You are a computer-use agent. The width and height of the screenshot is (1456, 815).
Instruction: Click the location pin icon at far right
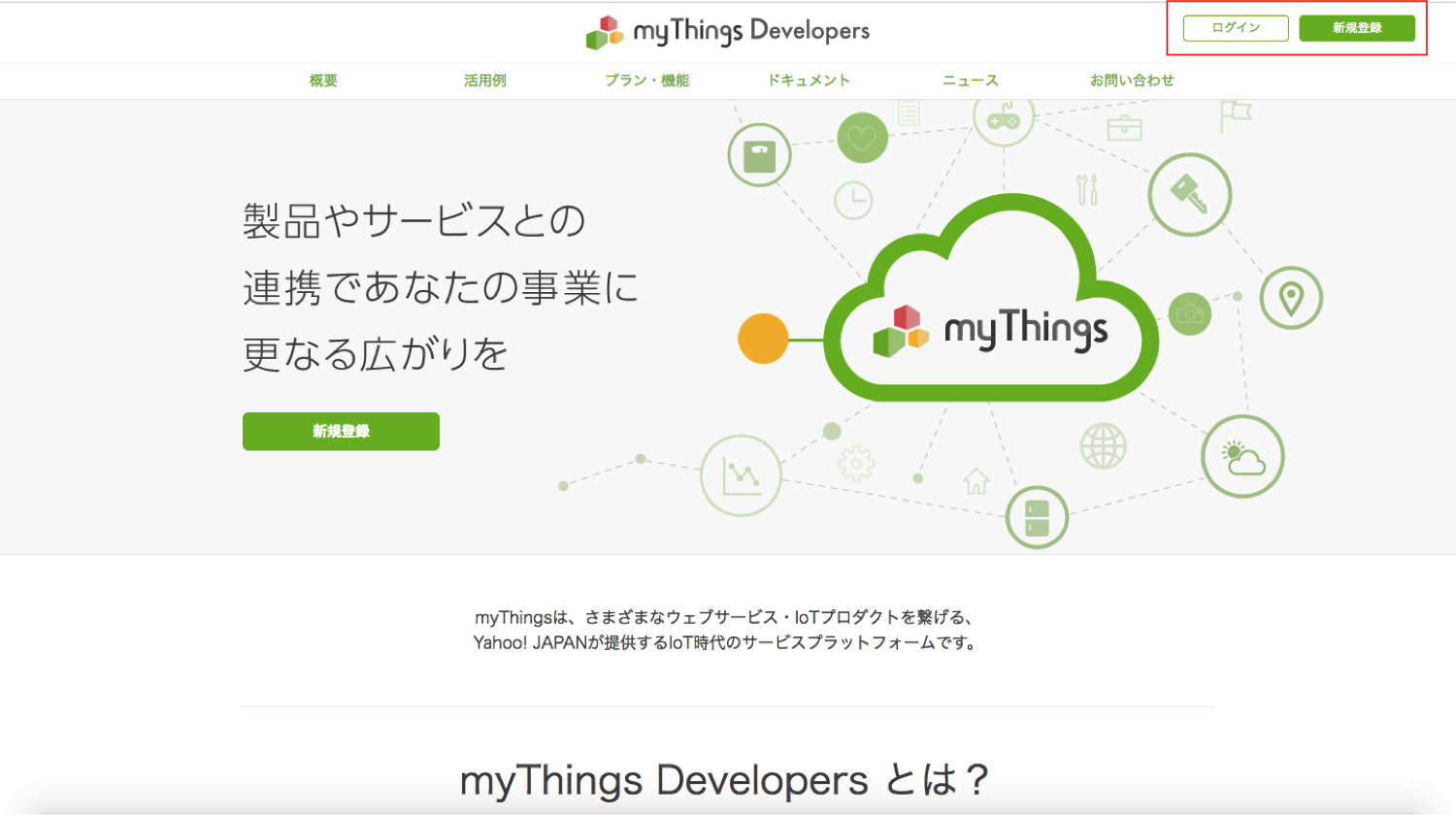click(1291, 297)
